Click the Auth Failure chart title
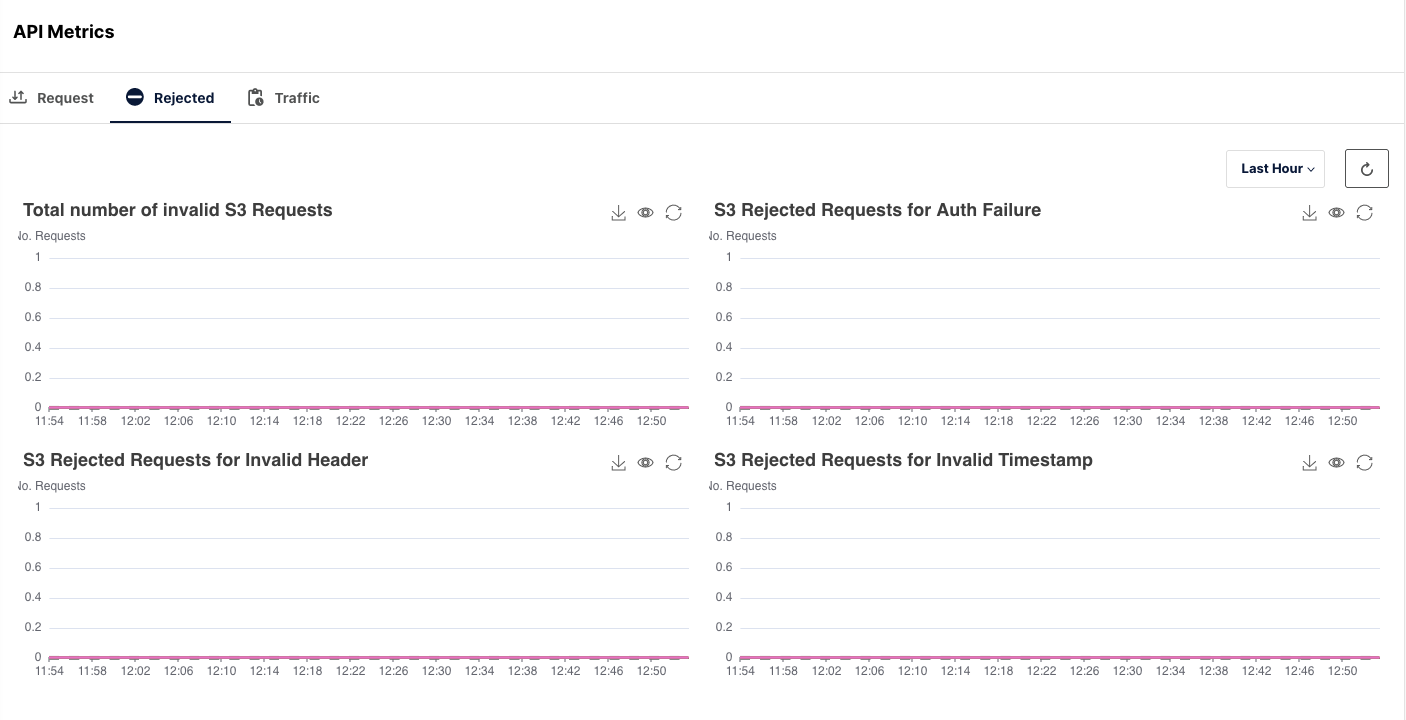The width and height of the screenshot is (1406, 720). coord(877,210)
